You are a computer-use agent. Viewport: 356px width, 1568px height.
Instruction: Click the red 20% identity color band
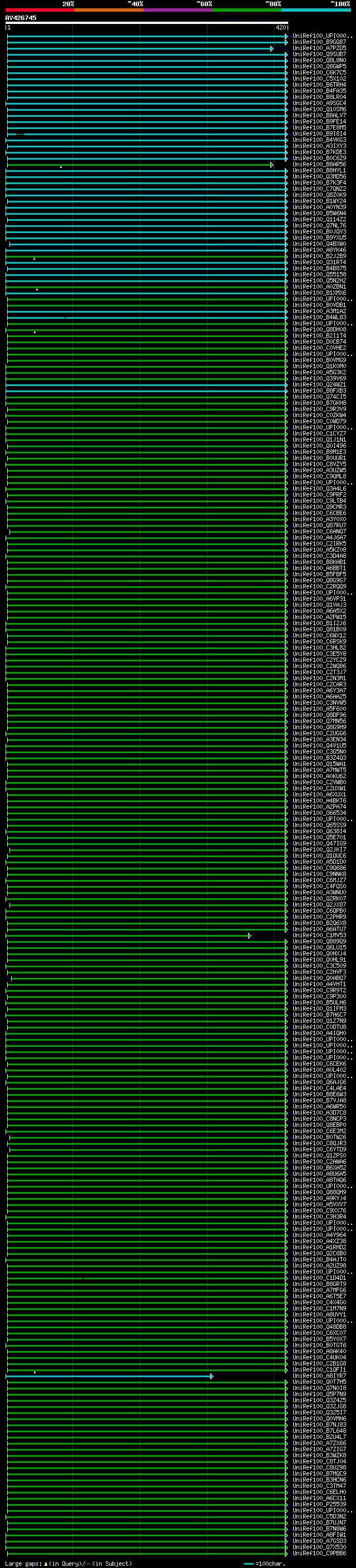39,10
